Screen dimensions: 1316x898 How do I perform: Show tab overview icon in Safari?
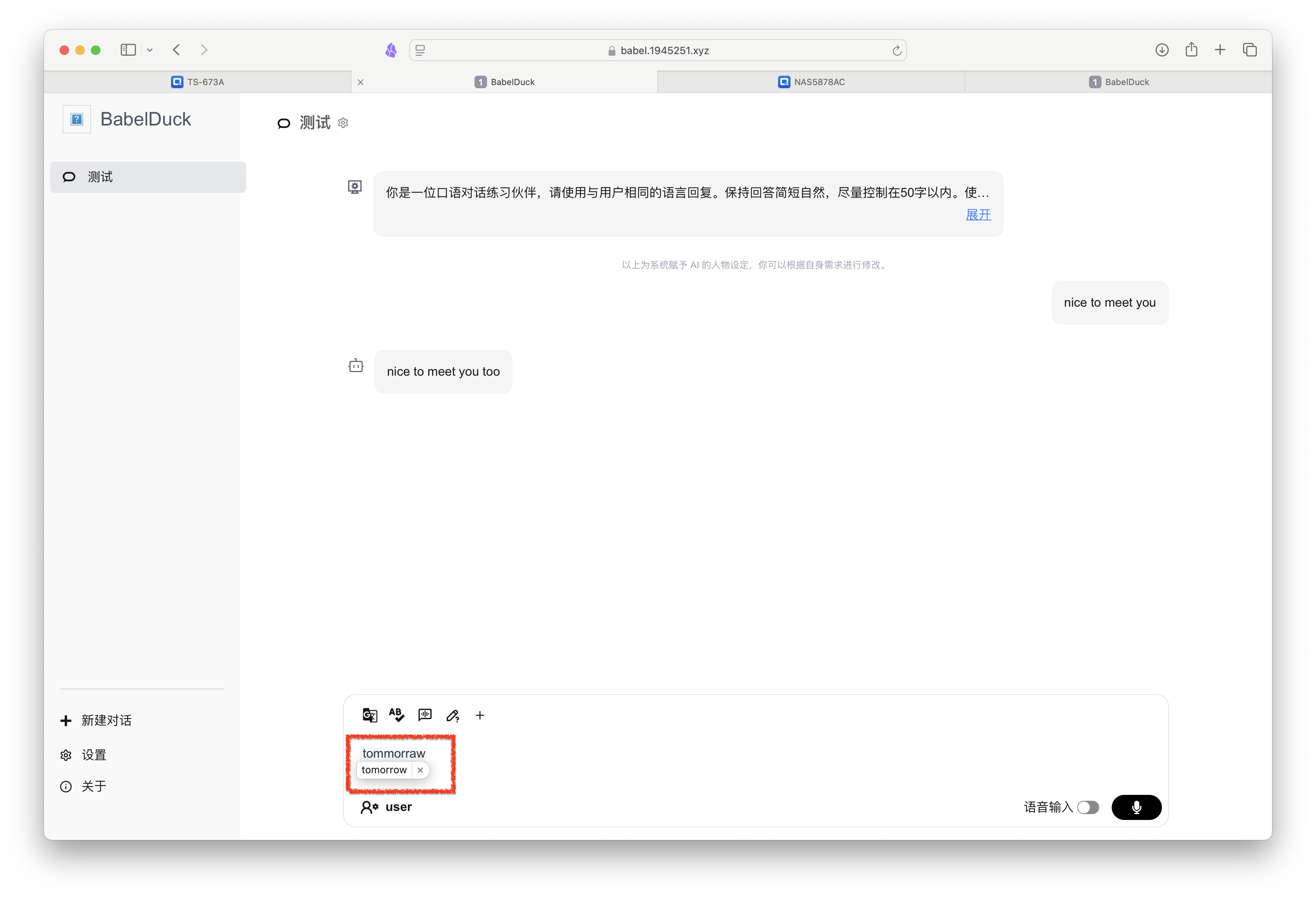tap(1249, 50)
